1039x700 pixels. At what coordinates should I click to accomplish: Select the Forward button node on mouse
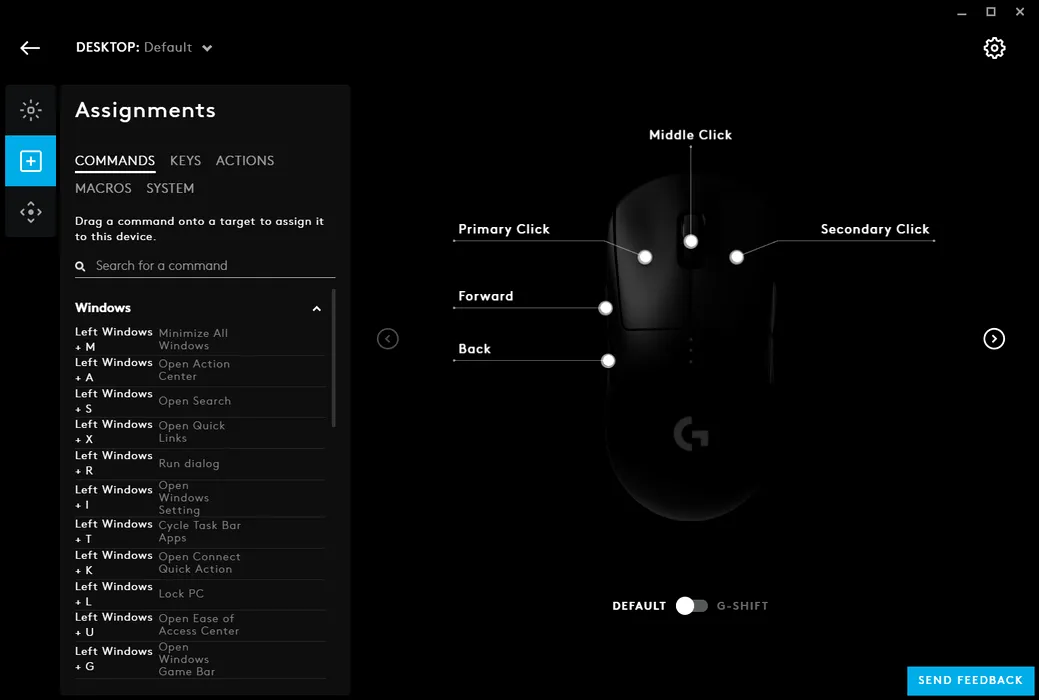pyautogui.click(x=605, y=308)
